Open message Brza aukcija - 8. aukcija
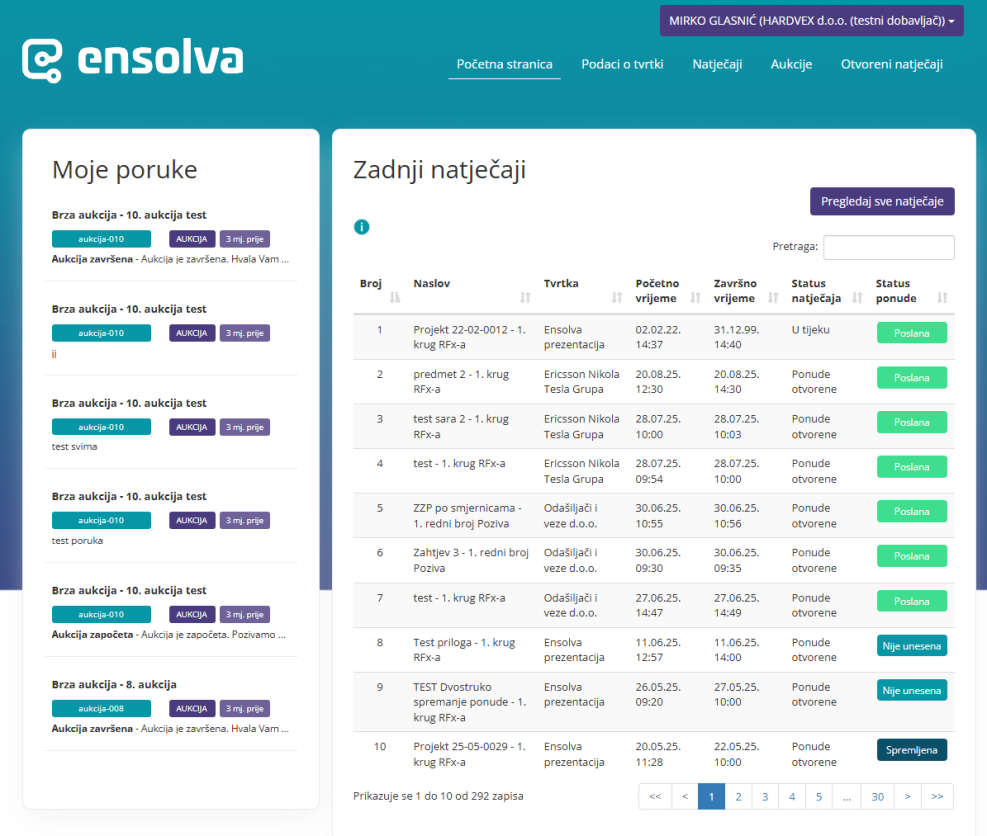The width and height of the screenshot is (987, 836). tap(114, 685)
